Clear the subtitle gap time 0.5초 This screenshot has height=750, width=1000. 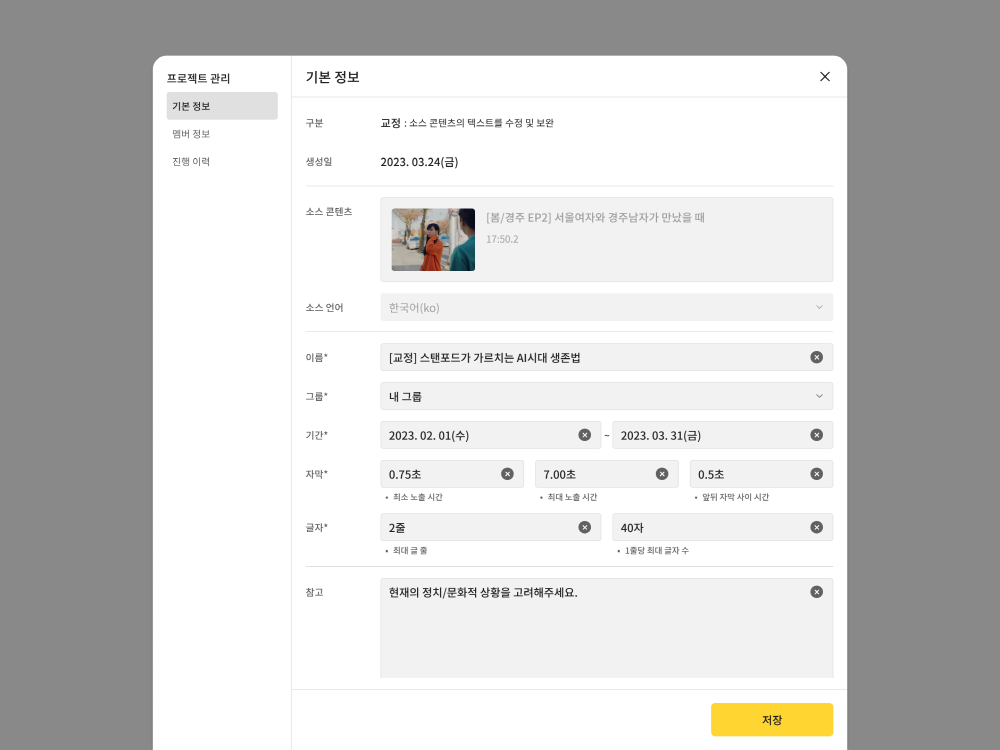[816, 474]
